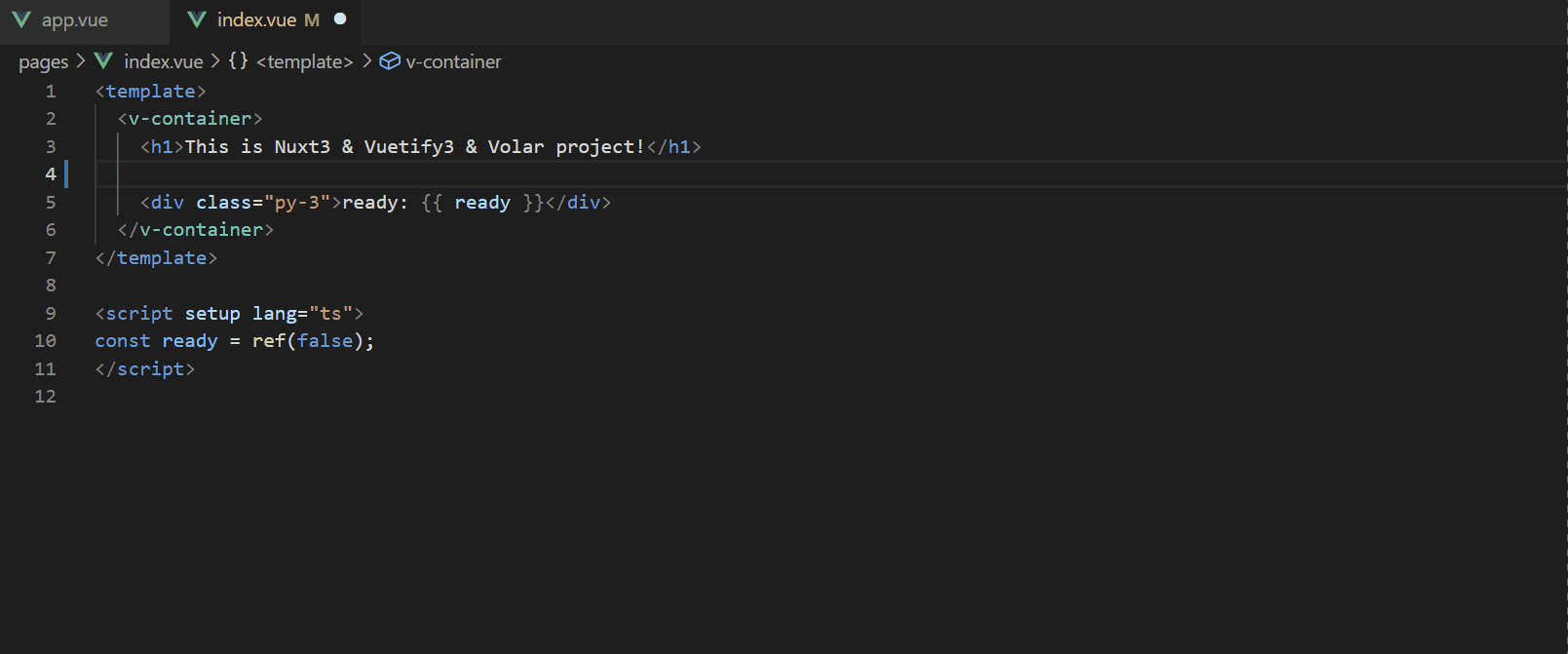Click the 'false' literal on line 10
The image size is (1568, 654).
pyautogui.click(x=325, y=341)
